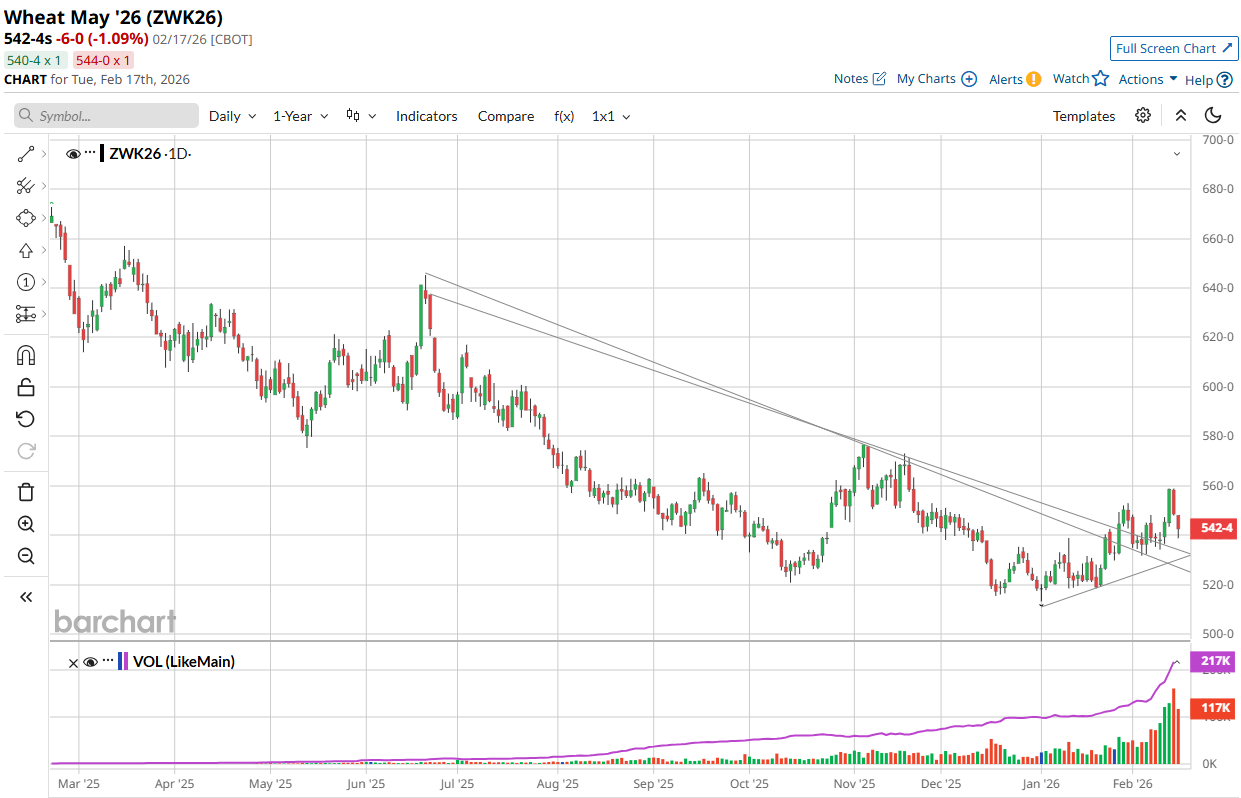Viewport: 1241px width, 798px height.
Task: Open the Compare menu
Action: point(505,116)
